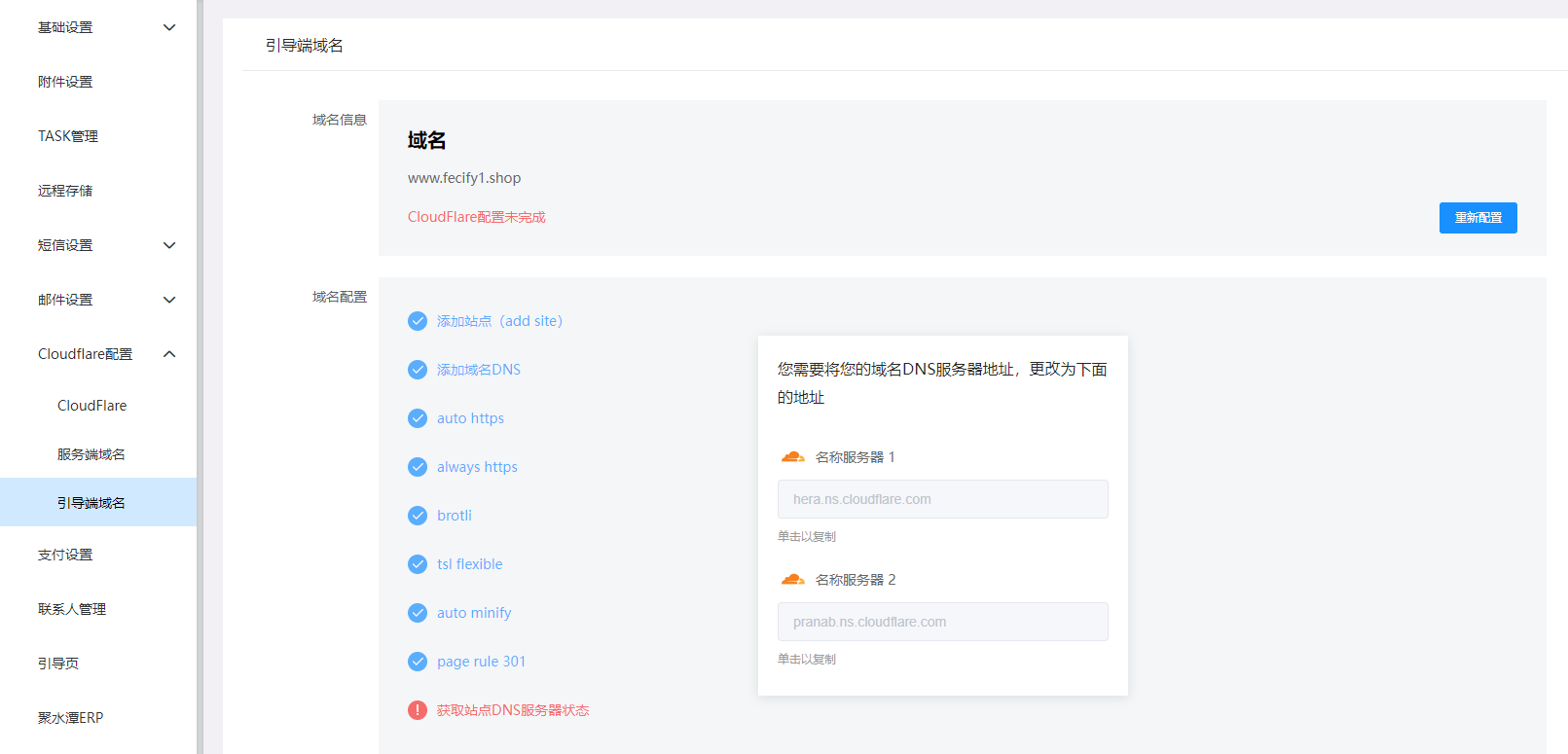Open the 服务端域名 submenu item
This screenshot has height=754, width=1568.
(x=98, y=454)
